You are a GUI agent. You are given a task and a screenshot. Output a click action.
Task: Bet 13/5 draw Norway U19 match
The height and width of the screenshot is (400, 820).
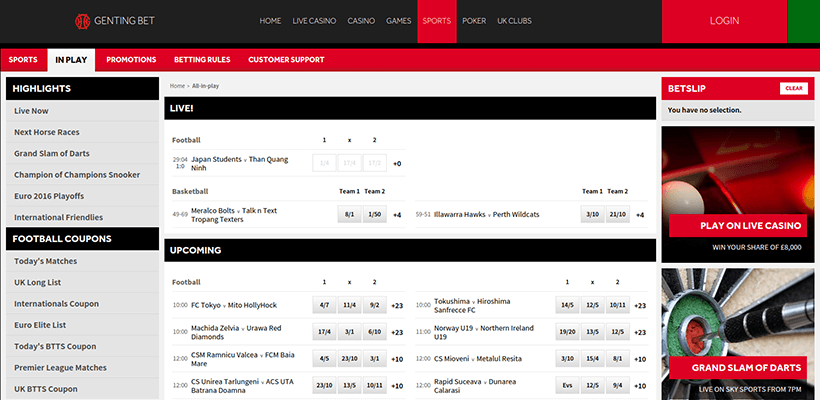[593, 332]
